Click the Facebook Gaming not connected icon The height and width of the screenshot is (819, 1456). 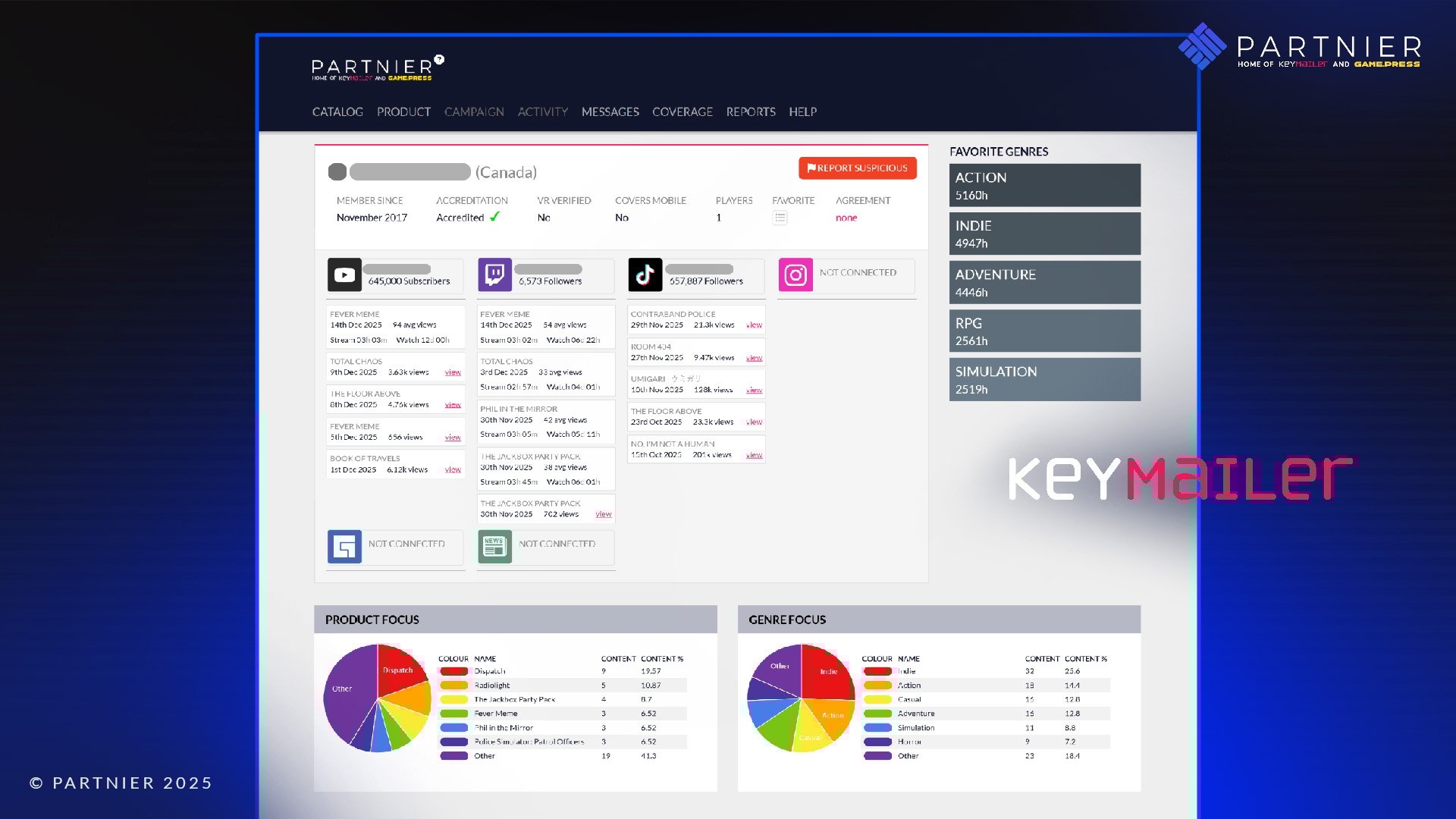344,547
